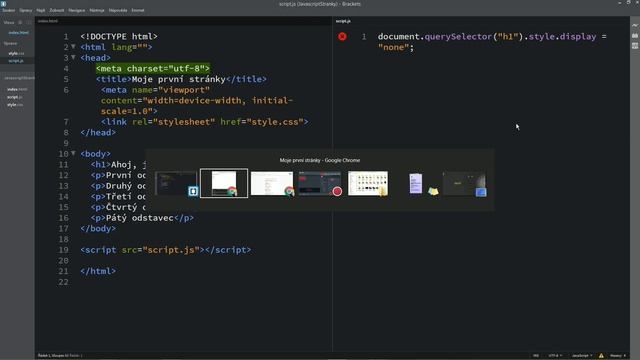Select Brackets window thumbnail in task switcher
Screen dimensions: 640x360
[x=176, y=183]
